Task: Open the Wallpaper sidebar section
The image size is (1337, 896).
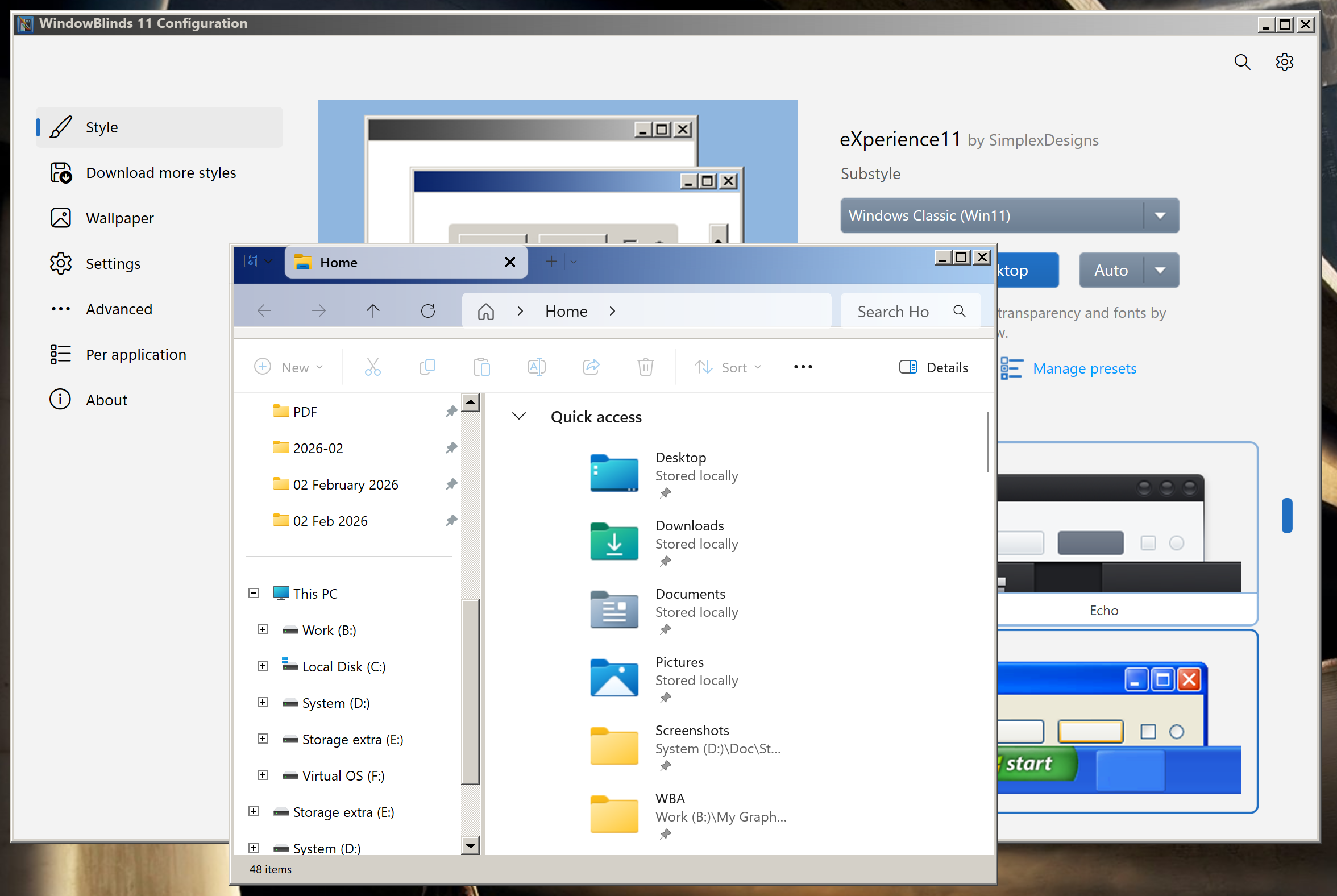Action: point(119,218)
